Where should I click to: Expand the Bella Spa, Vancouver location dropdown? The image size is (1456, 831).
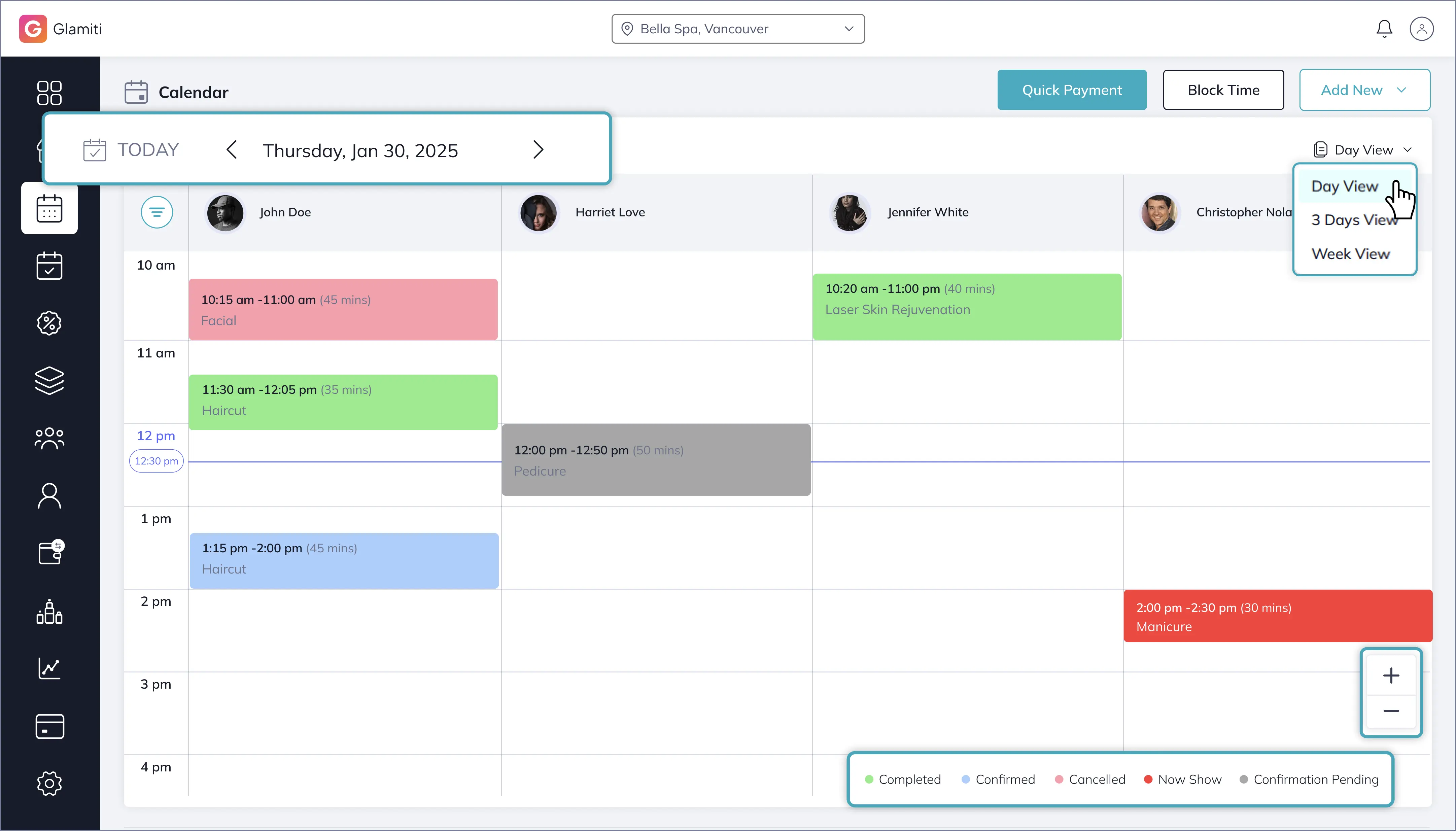click(738, 29)
